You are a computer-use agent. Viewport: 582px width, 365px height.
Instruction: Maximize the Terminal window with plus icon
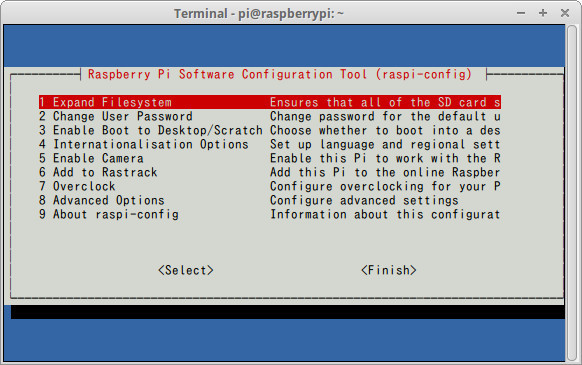(x=543, y=13)
